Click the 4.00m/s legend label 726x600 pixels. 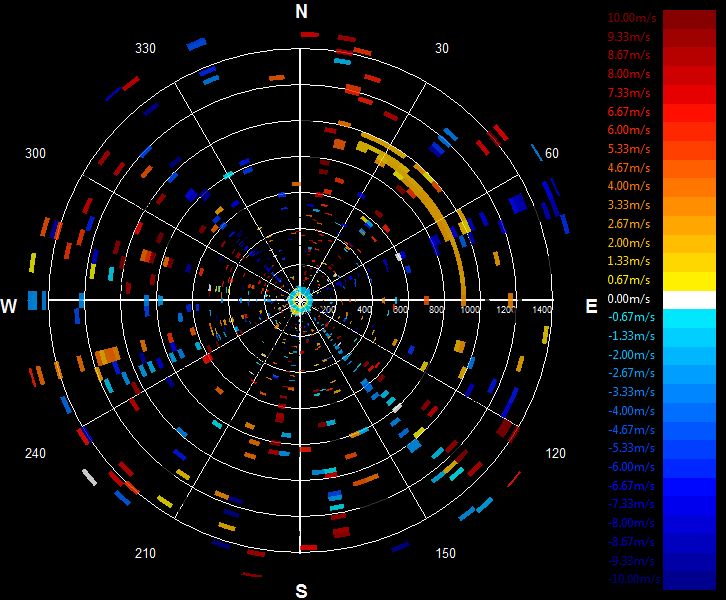tap(629, 186)
